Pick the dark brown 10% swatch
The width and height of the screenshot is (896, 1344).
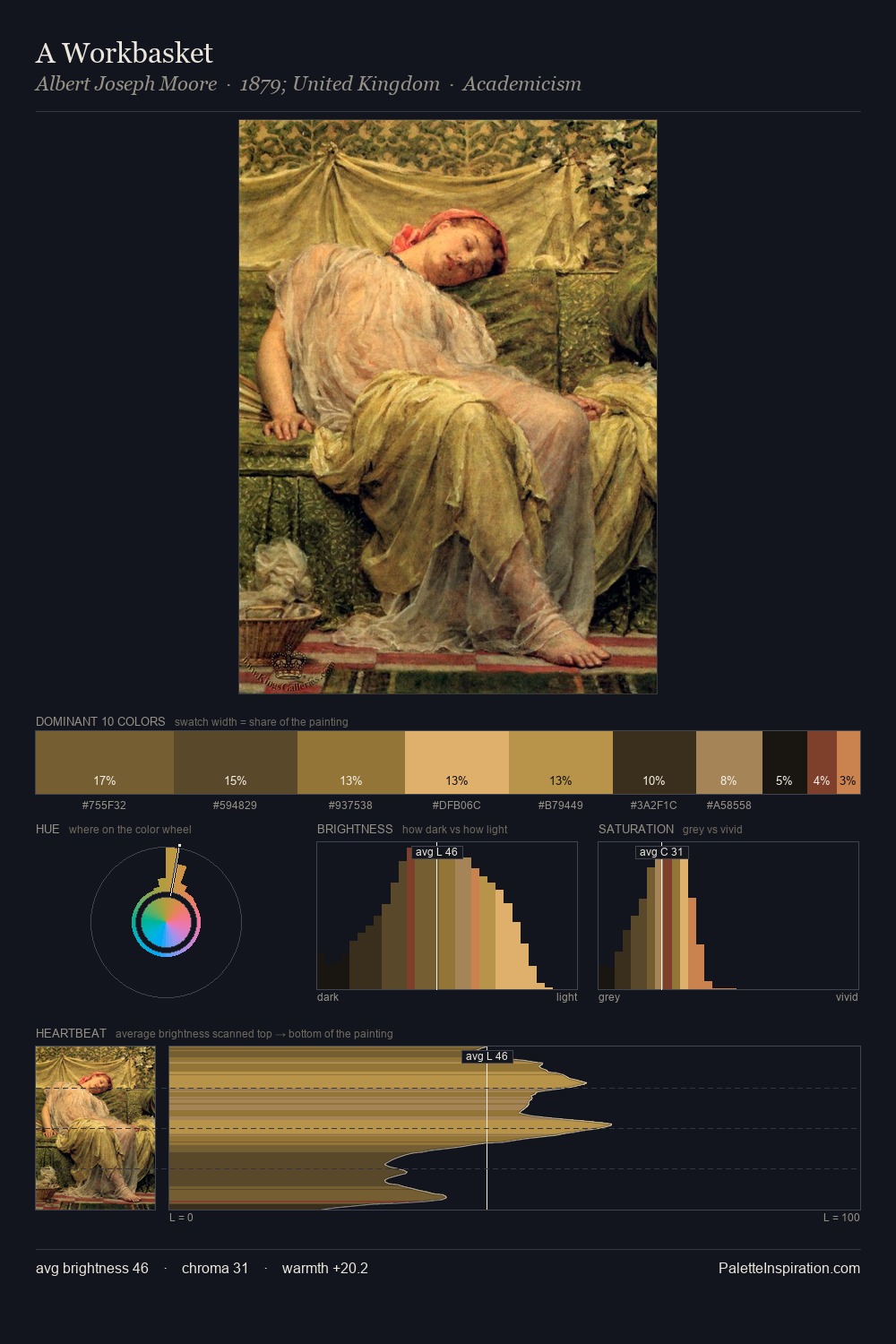654,762
